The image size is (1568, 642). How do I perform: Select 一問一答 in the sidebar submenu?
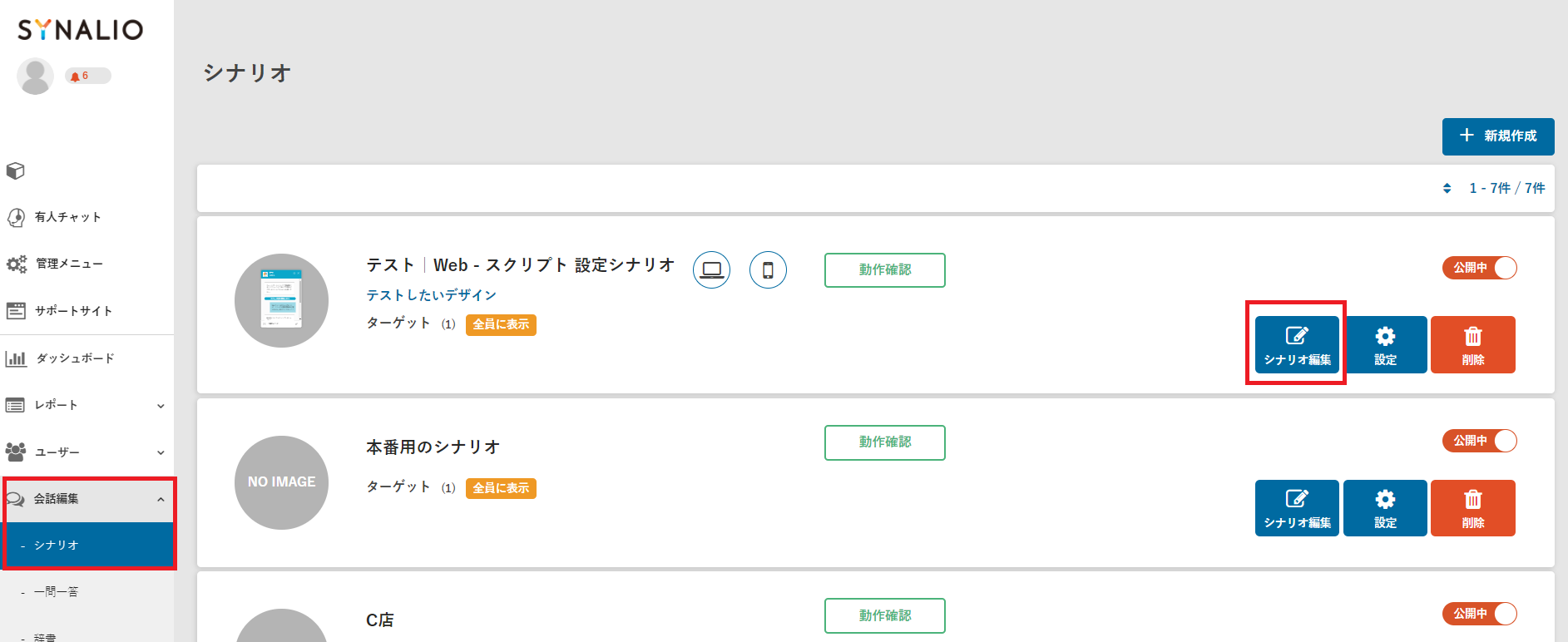point(56,592)
